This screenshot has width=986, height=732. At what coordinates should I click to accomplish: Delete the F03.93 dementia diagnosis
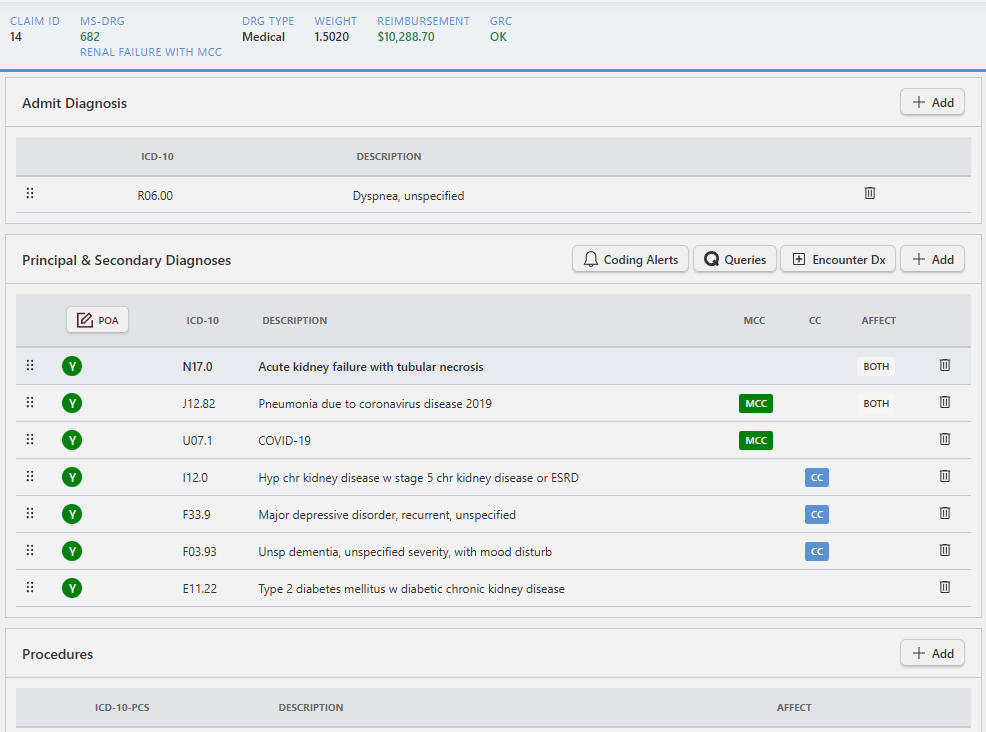point(944,550)
